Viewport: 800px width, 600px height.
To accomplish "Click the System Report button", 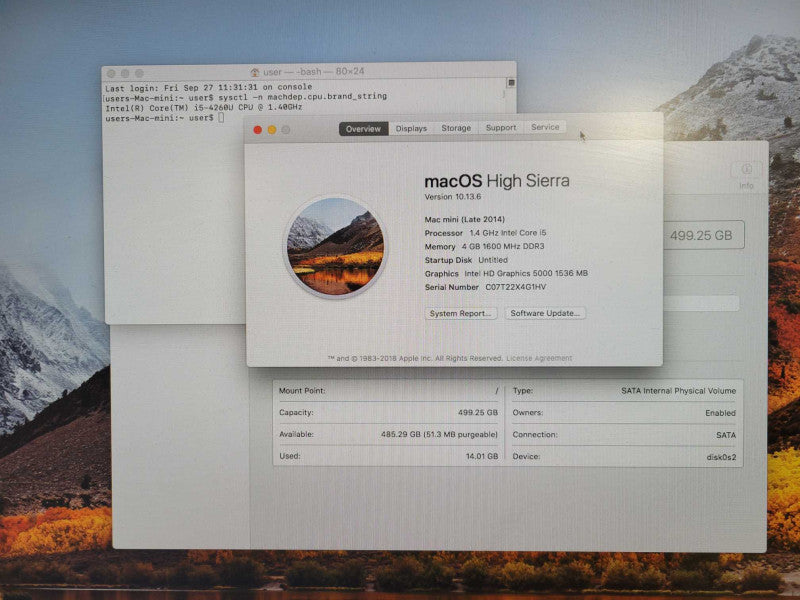I will pyautogui.click(x=461, y=313).
